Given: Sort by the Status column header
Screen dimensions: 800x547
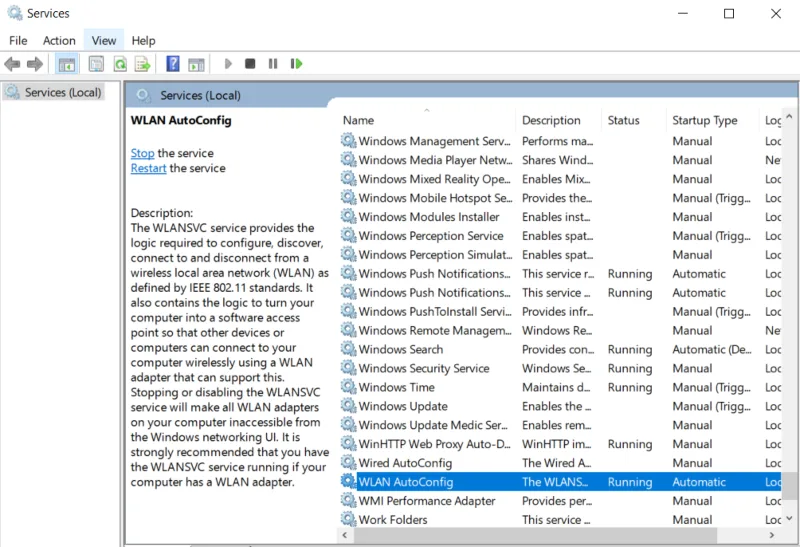Looking at the screenshot, I should pos(623,120).
